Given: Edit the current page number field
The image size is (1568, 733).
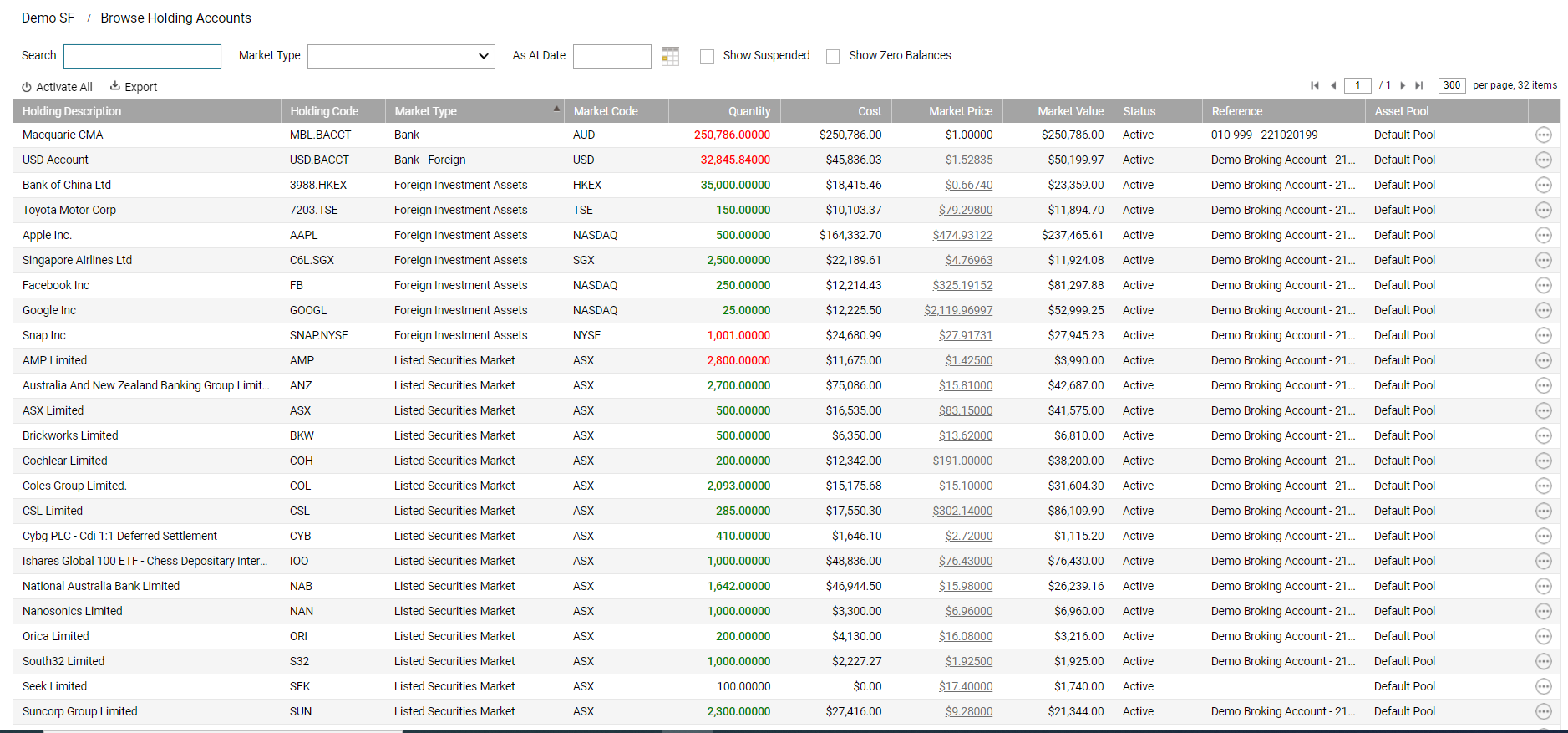Looking at the screenshot, I should click(1357, 85).
